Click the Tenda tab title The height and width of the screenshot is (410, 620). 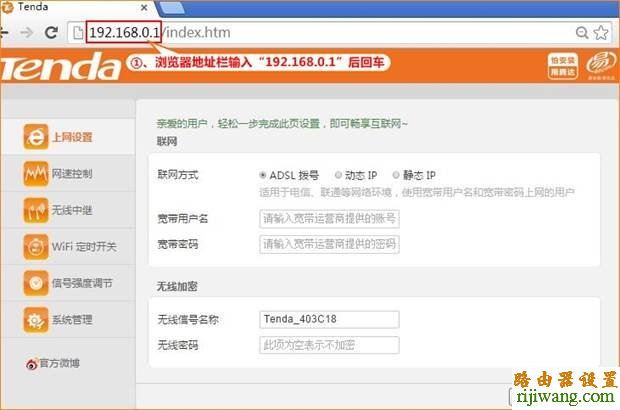33,7
